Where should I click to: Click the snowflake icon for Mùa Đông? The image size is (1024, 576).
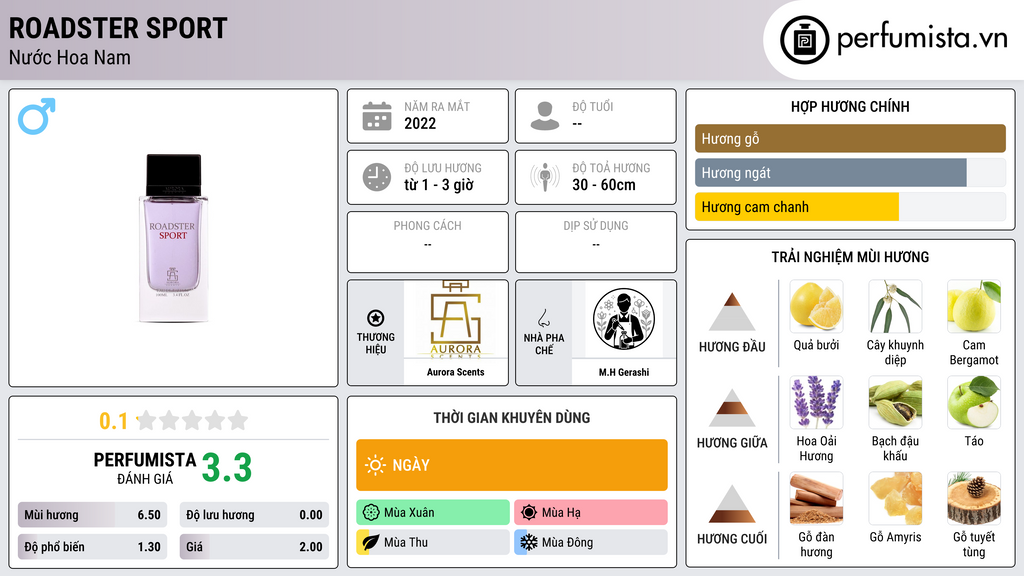pos(529,542)
